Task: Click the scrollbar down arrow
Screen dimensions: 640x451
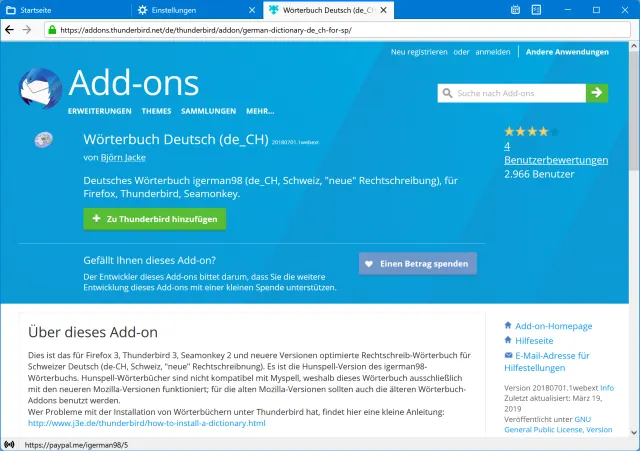Action: [x=634, y=432]
